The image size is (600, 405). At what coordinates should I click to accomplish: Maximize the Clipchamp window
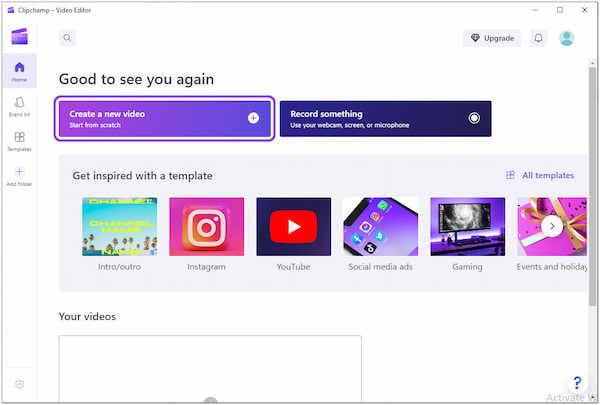coord(560,10)
